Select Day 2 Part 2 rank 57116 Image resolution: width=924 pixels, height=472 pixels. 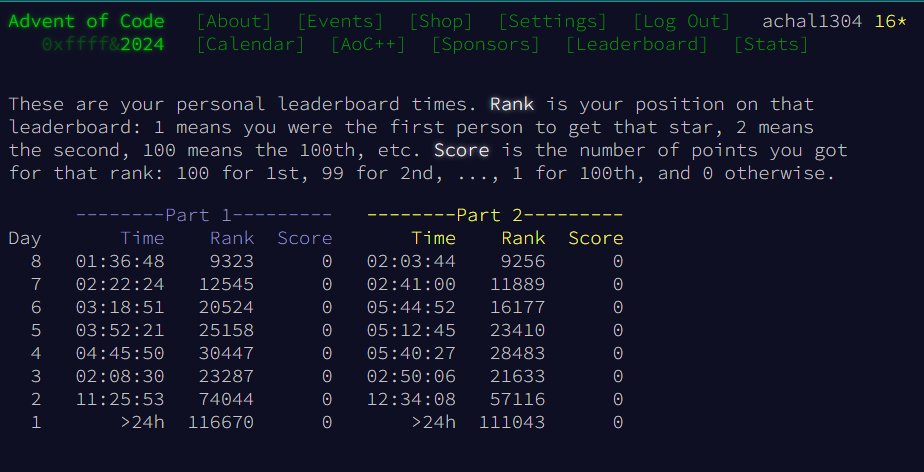point(517,399)
